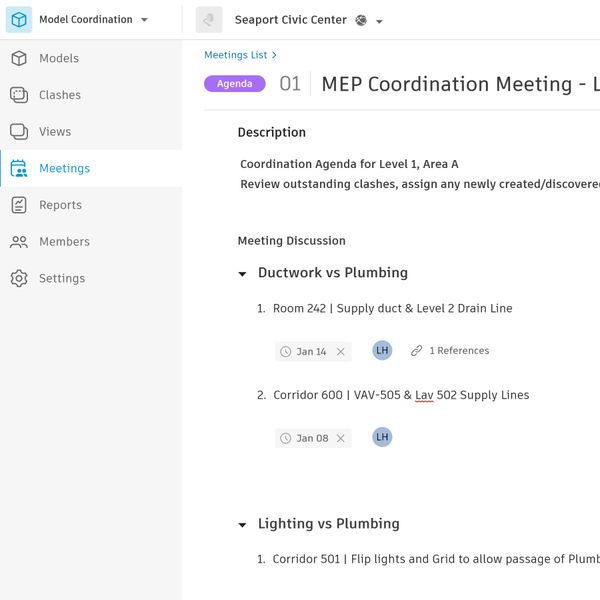This screenshot has height=600, width=600.
Task: Open the Model Coordination module dropdown
Action: coord(144,20)
